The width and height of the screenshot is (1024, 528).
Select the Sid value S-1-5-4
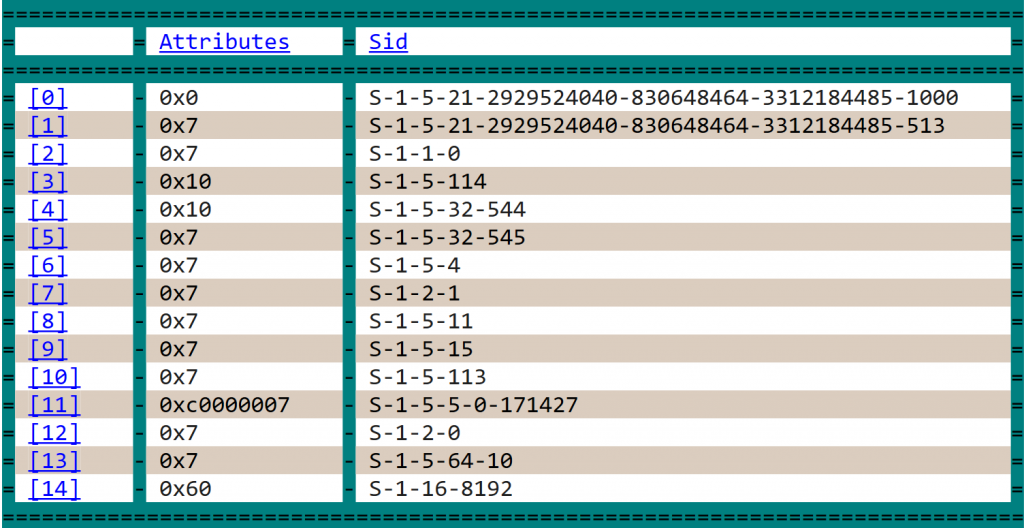[415, 266]
